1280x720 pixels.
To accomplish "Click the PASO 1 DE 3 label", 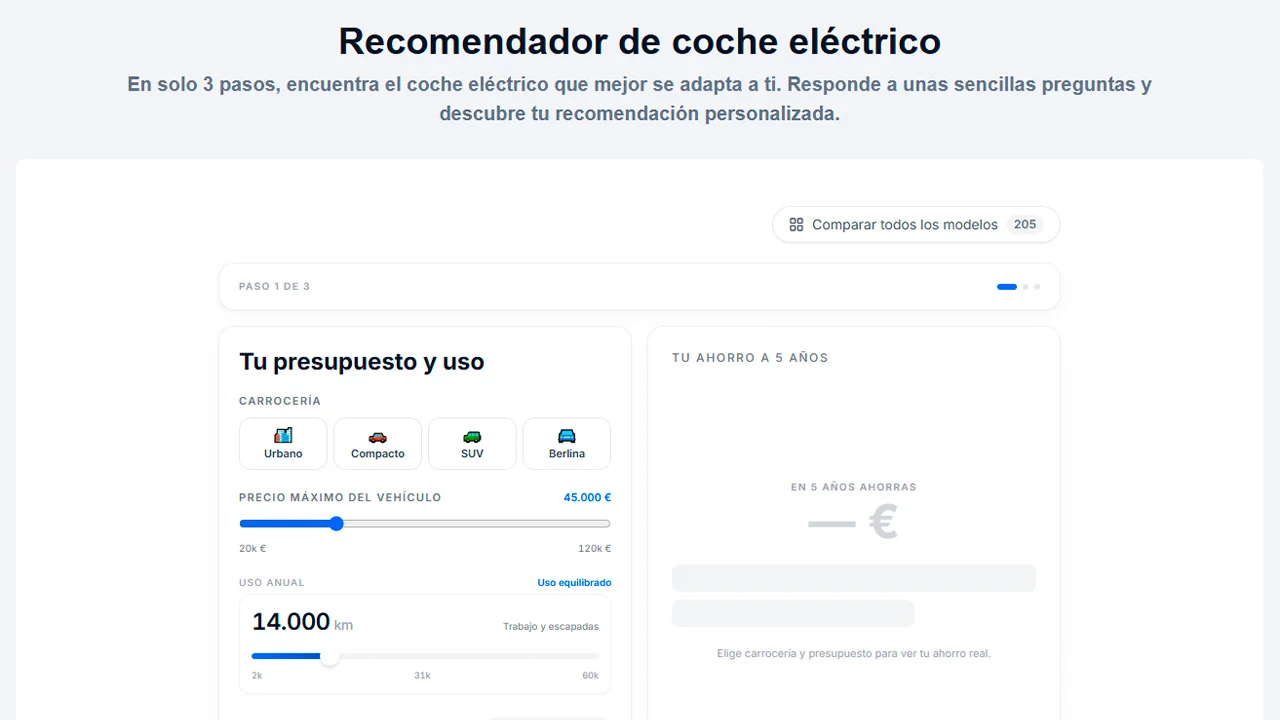I will click(x=274, y=287).
